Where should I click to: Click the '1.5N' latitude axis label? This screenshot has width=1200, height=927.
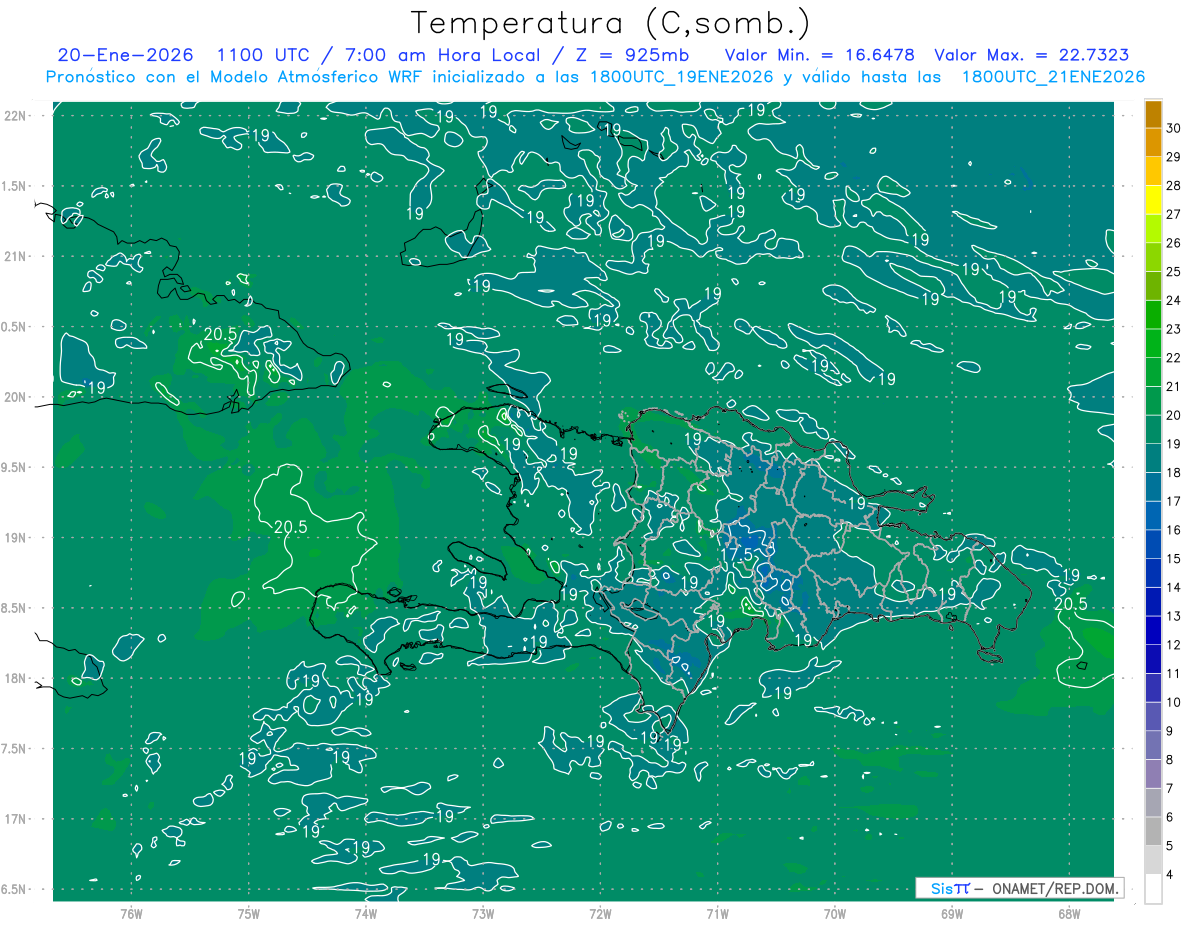coord(15,187)
